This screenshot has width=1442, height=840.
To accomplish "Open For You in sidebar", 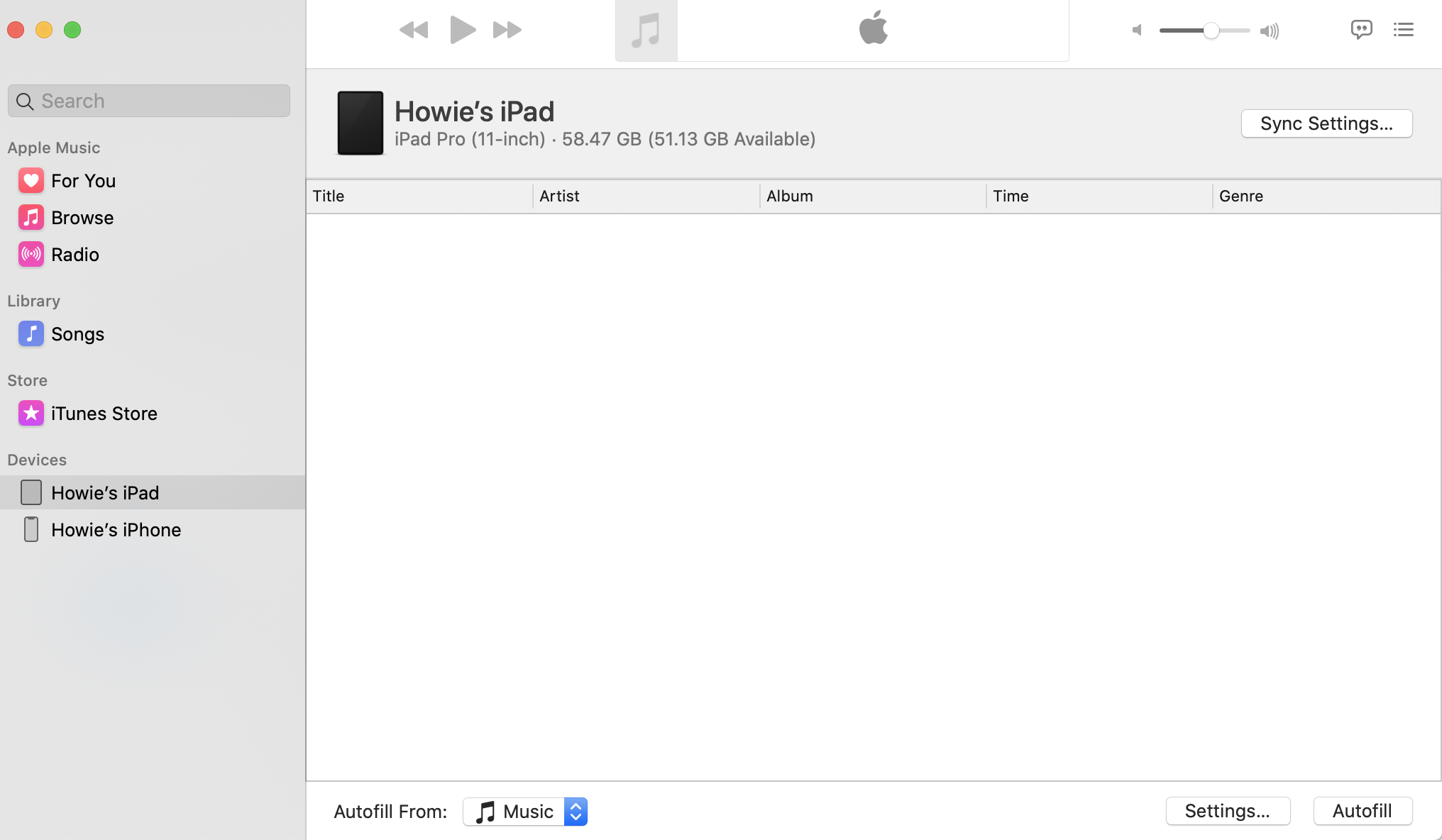I will (83, 181).
